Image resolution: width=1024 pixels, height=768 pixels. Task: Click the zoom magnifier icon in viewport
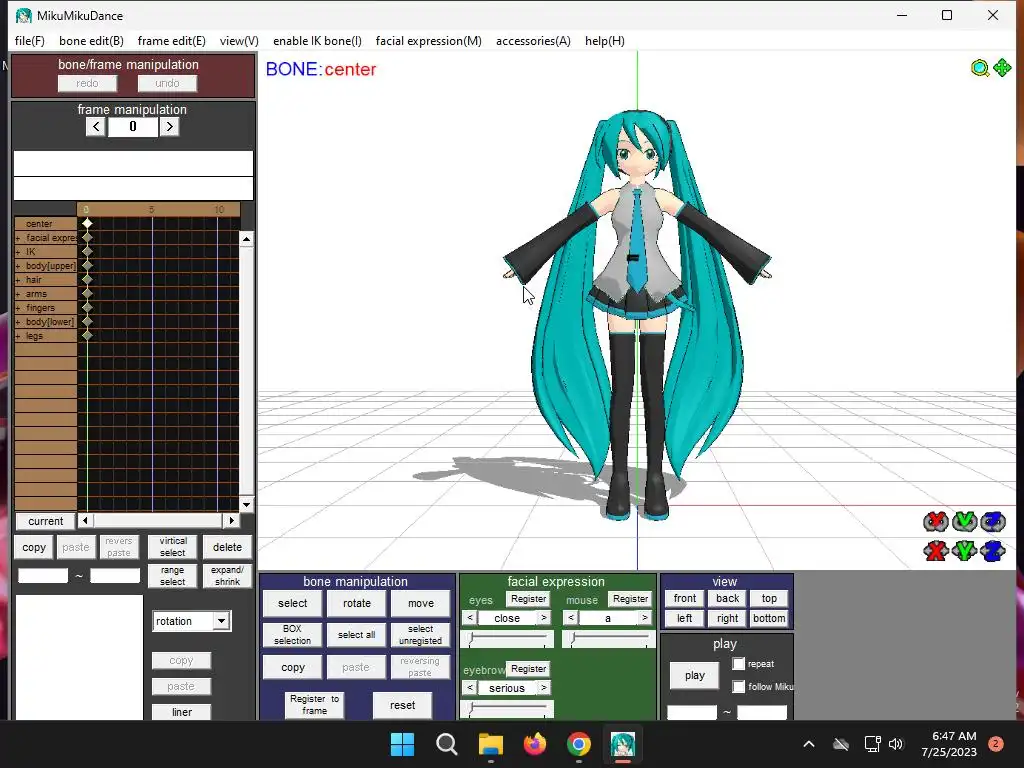(x=980, y=68)
